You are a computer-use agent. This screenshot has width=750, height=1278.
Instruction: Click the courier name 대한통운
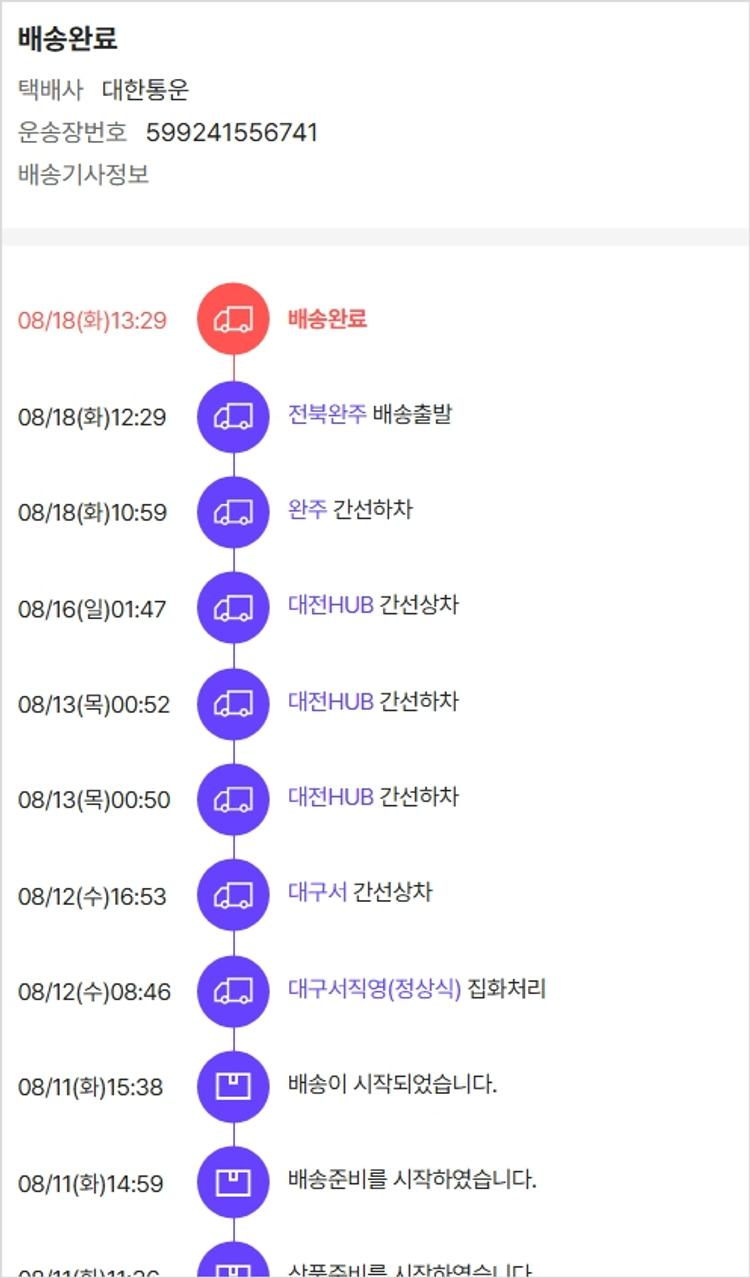146,90
